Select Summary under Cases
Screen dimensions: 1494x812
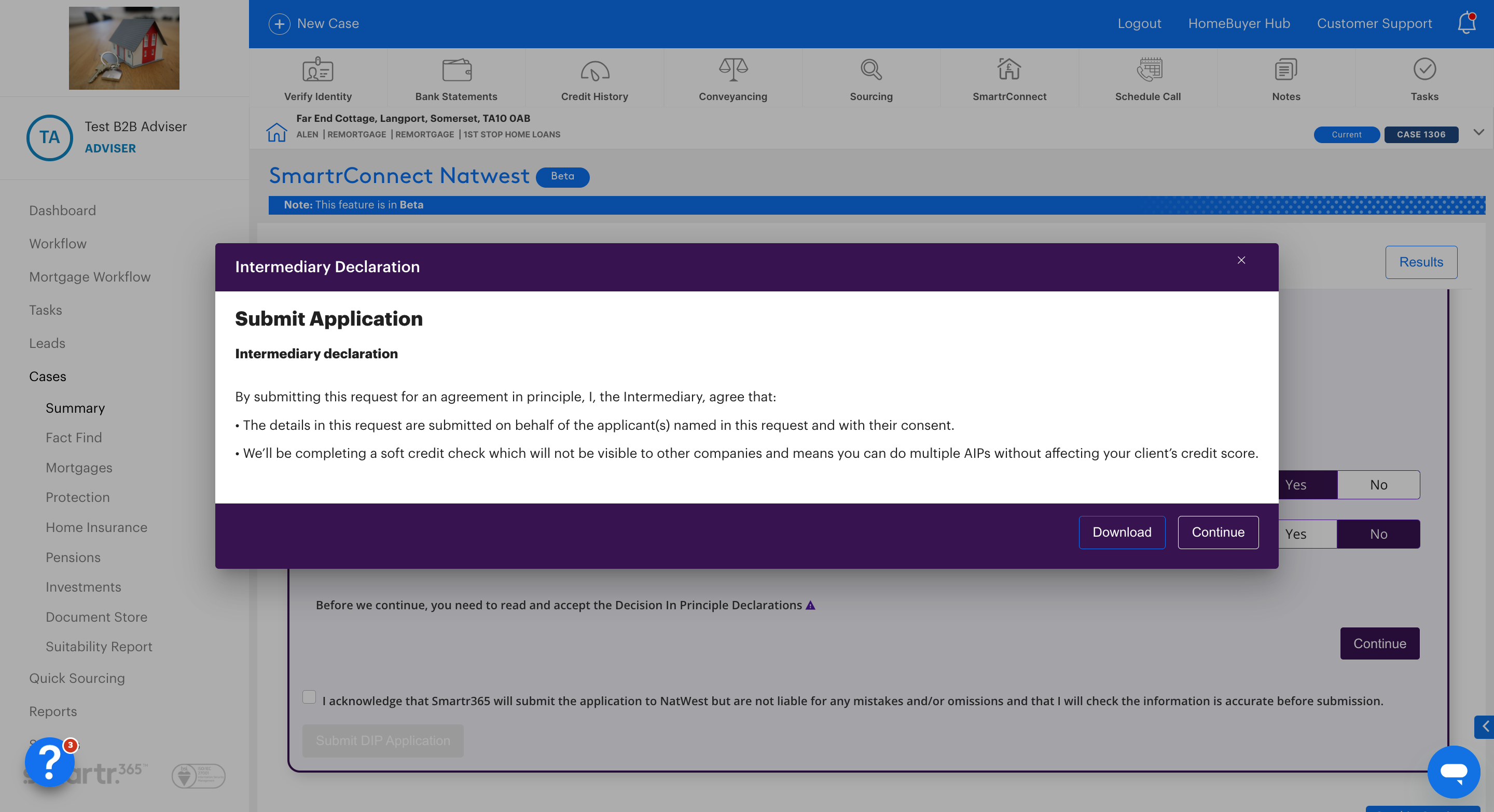click(75, 408)
